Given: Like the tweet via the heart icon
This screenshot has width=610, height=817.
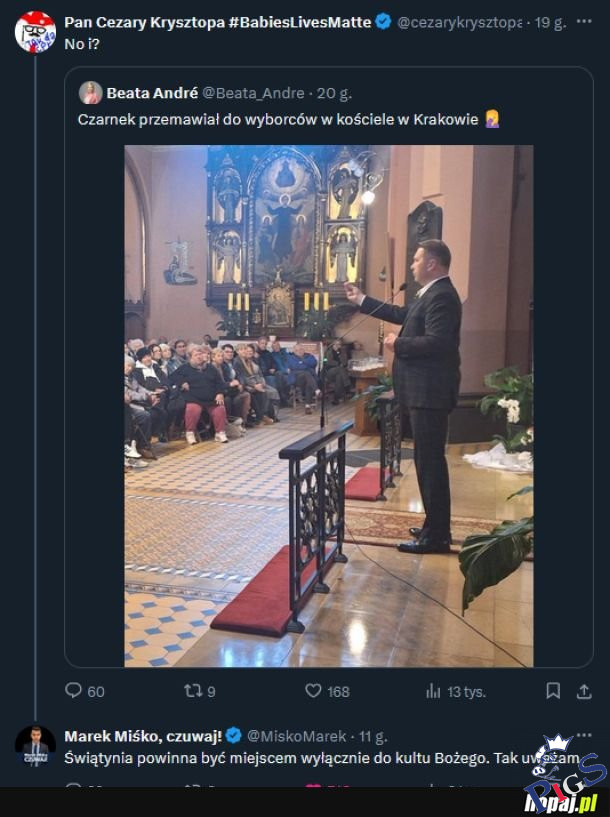Looking at the screenshot, I should 313,690.
